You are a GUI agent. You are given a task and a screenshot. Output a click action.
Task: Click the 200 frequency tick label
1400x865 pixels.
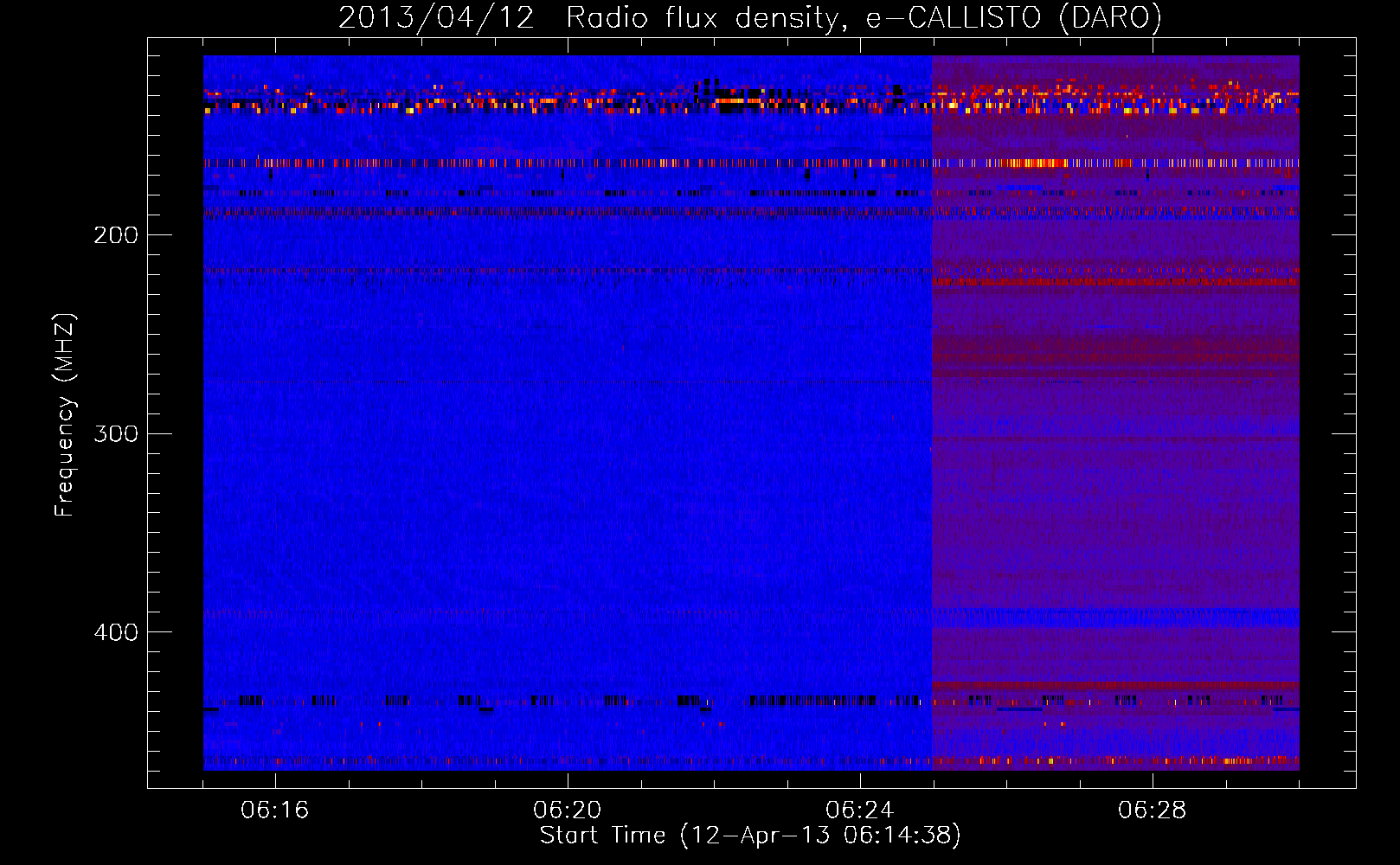(116, 235)
